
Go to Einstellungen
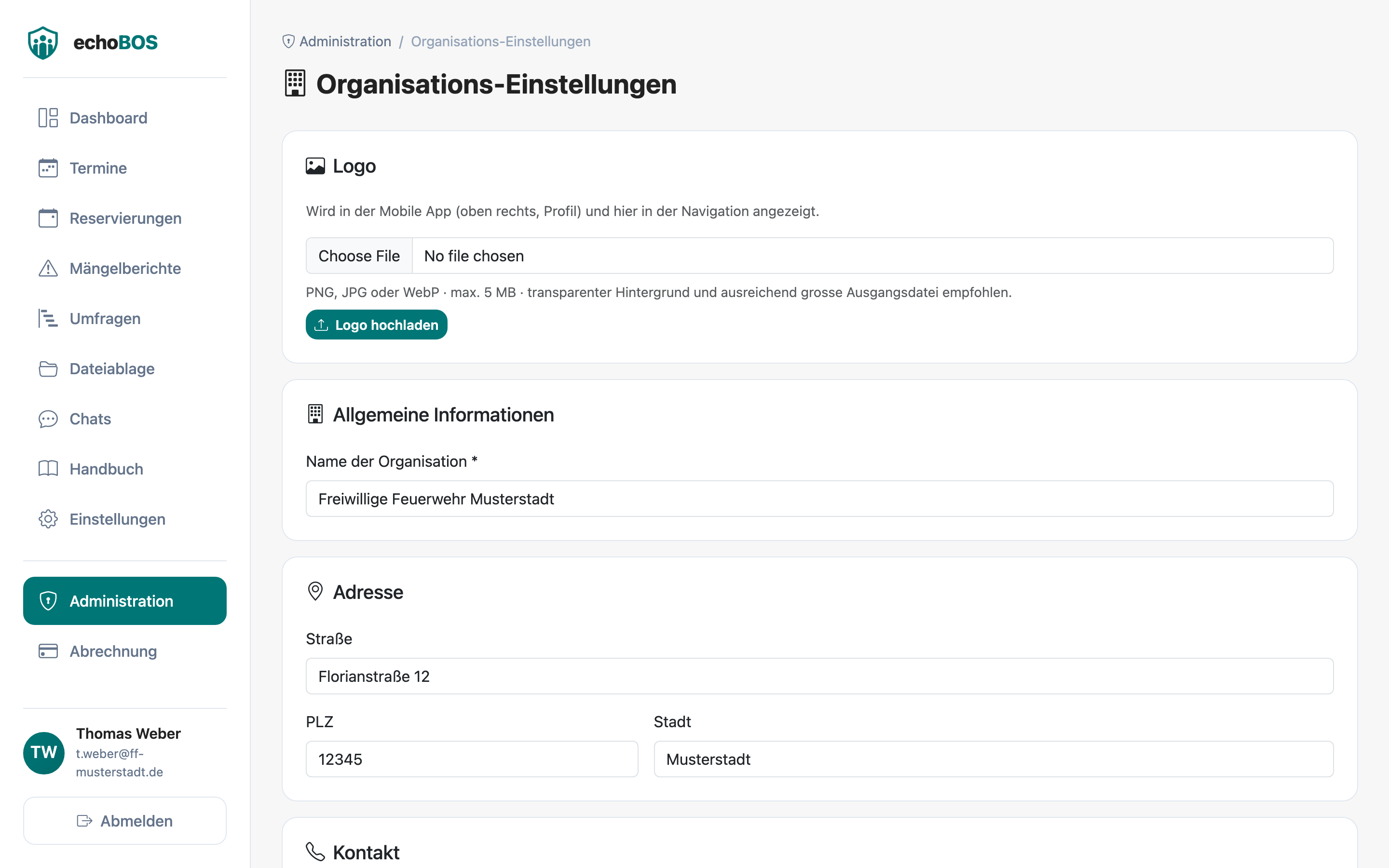pyautogui.click(x=124, y=519)
